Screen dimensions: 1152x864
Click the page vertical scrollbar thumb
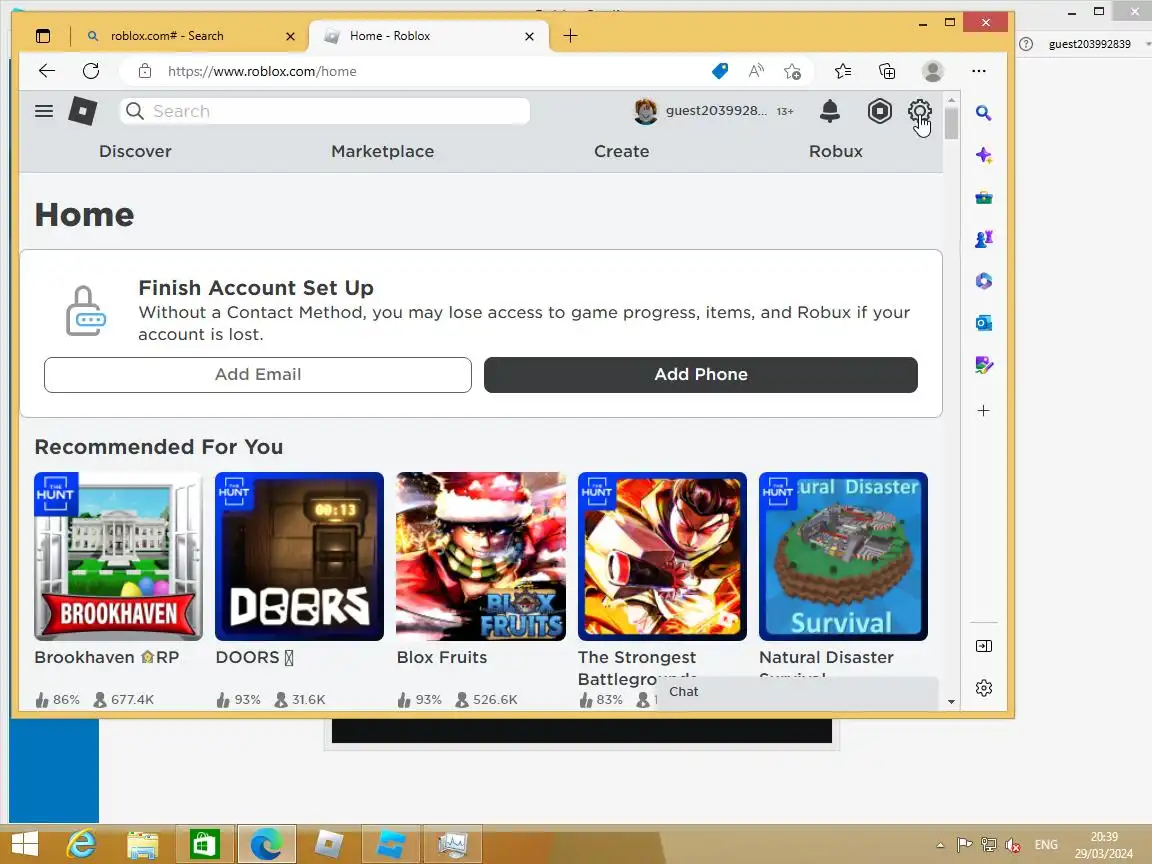tap(951, 123)
